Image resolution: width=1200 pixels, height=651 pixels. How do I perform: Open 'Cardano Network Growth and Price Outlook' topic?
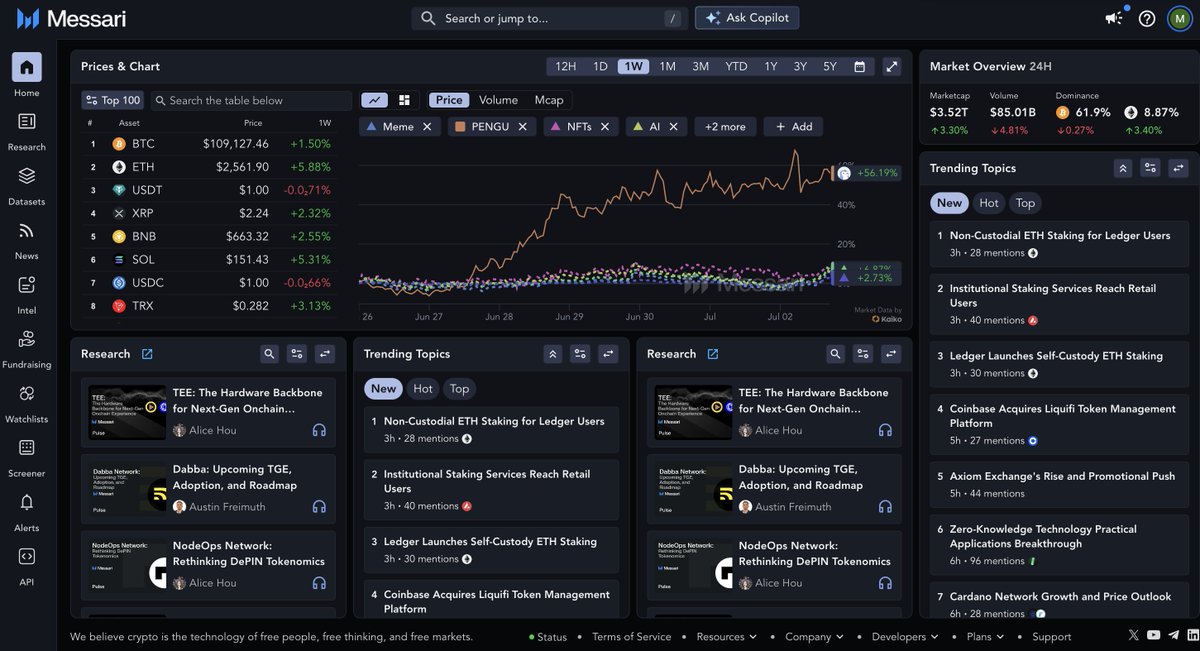pos(1059,603)
